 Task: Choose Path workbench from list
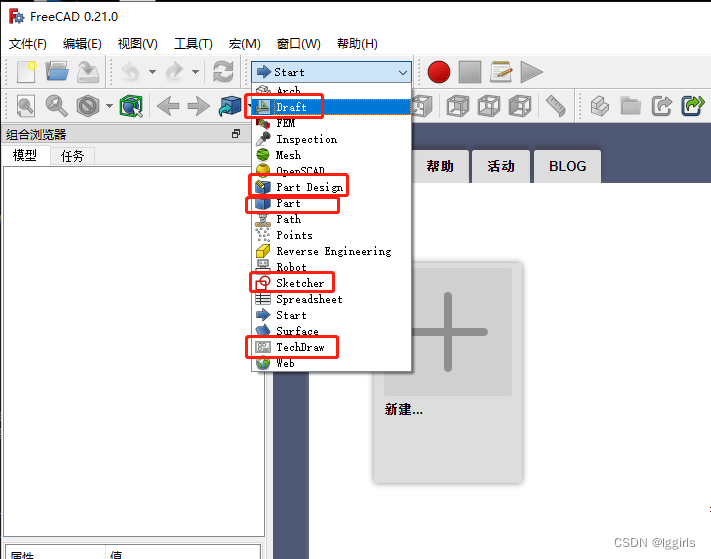pyautogui.click(x=331, y=219)
